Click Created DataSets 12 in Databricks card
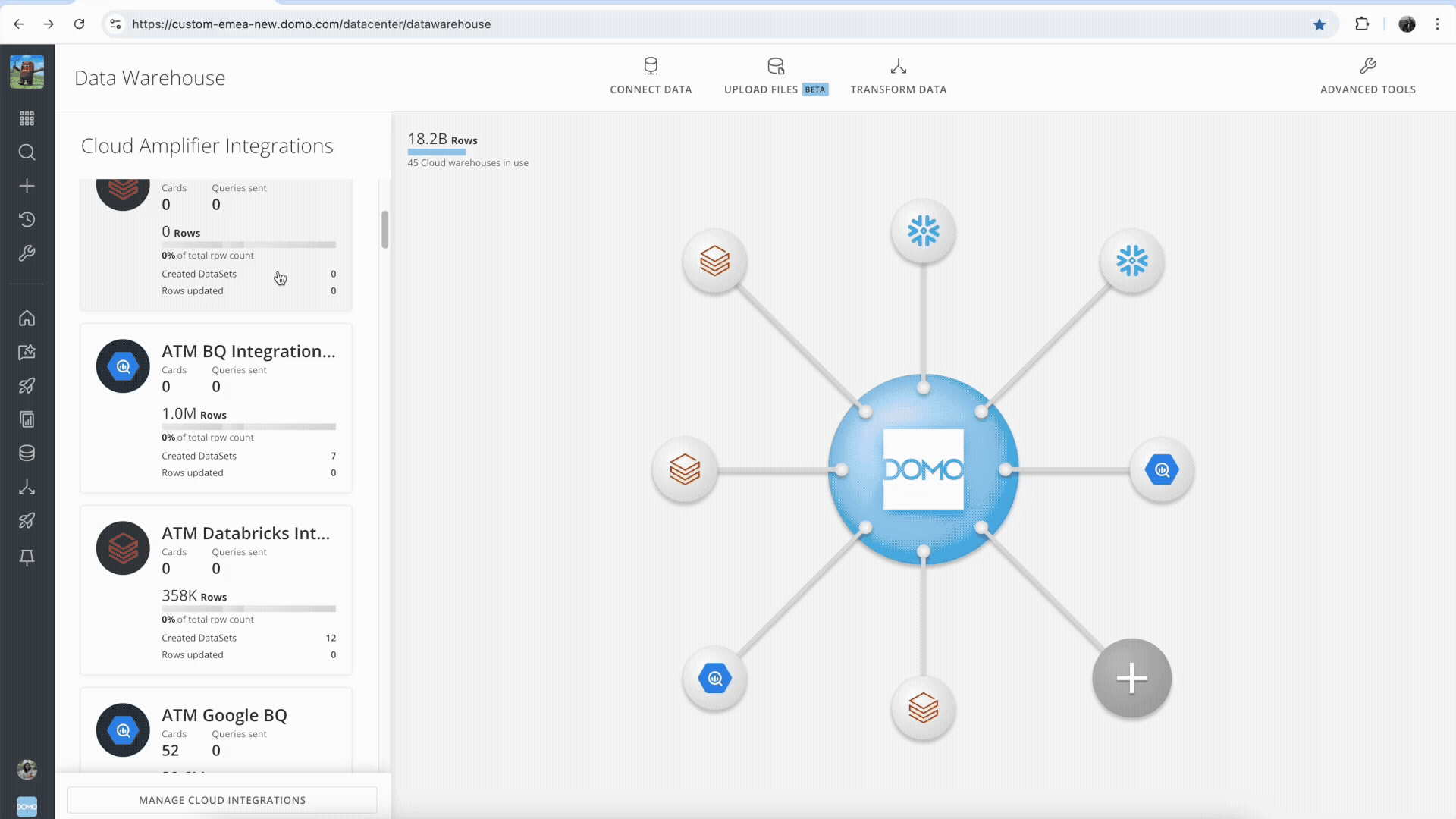Screen dimensions: 1456x819 coord(249,638)
